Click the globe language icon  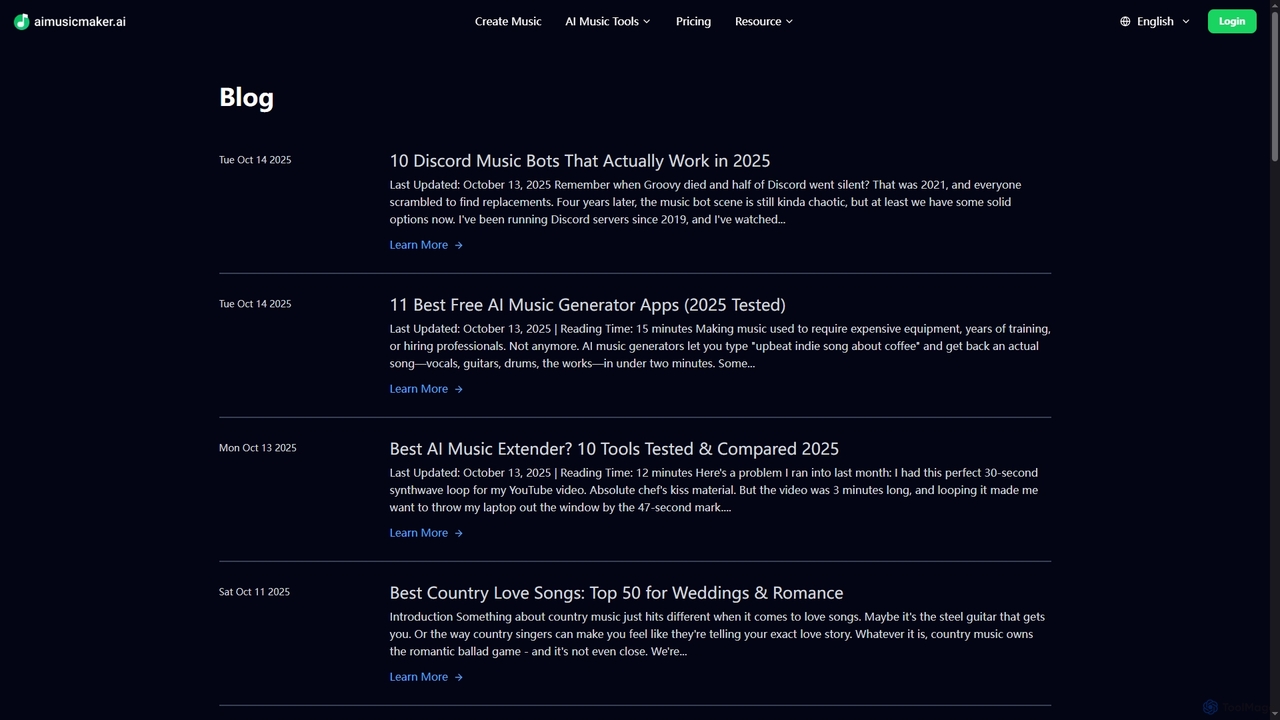[x=1125, y=21]
